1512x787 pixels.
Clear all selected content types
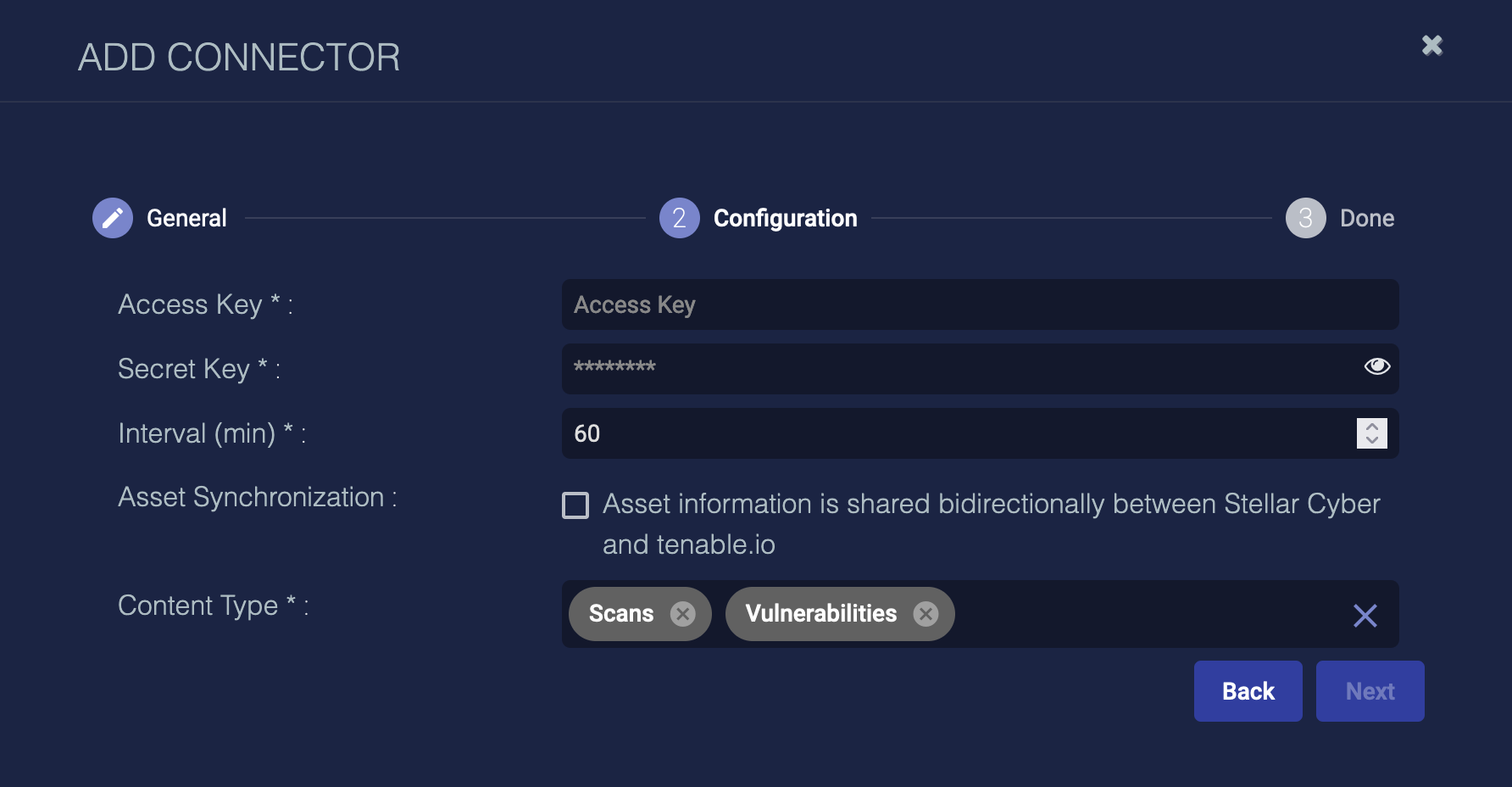1365,615
